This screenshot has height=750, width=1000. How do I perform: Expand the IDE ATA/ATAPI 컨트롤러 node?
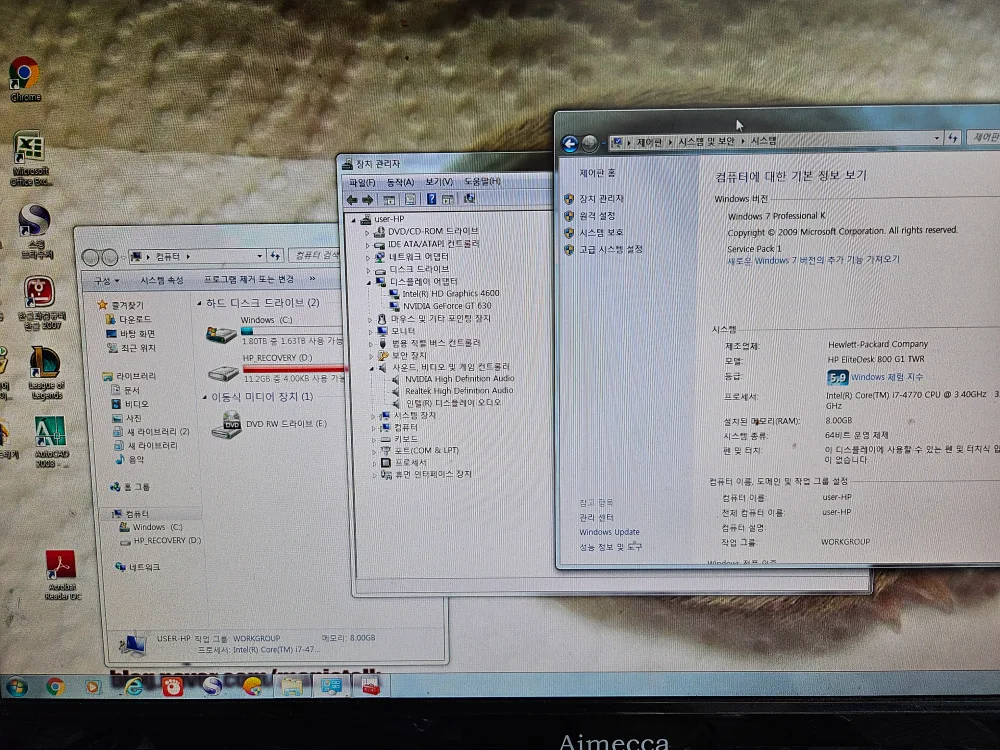tap(367, 245)
